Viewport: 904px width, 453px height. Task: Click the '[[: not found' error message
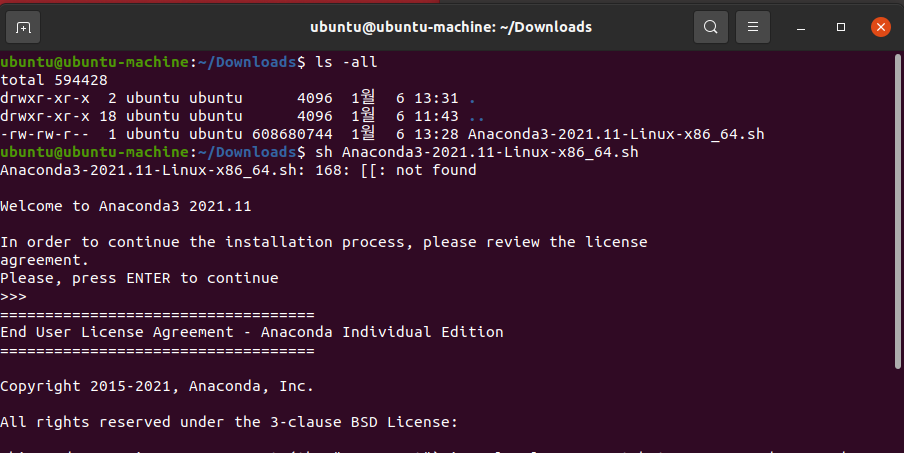point(419,170)
